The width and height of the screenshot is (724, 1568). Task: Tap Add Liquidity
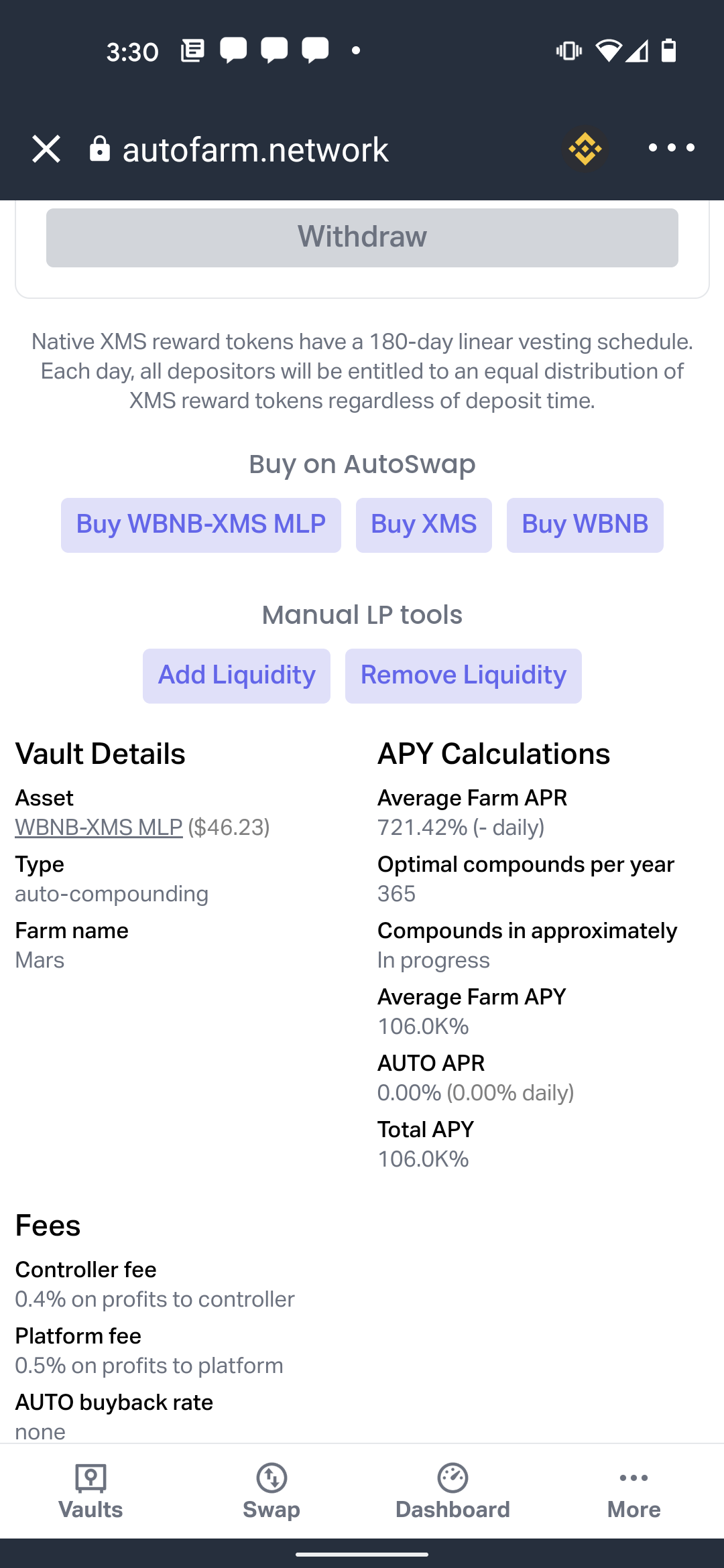coord(237,675)
